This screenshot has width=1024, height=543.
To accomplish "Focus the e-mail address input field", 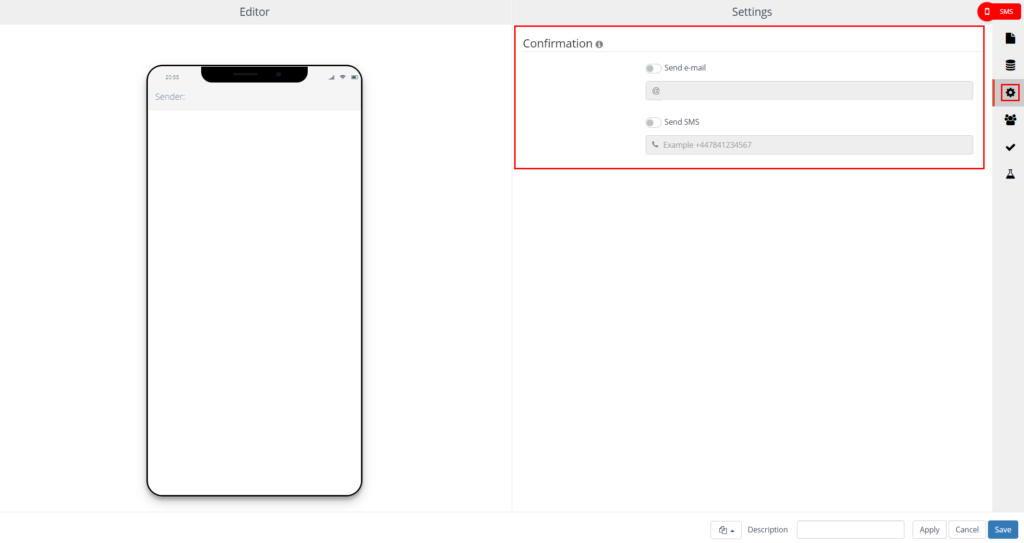I will tap(808, 91).
